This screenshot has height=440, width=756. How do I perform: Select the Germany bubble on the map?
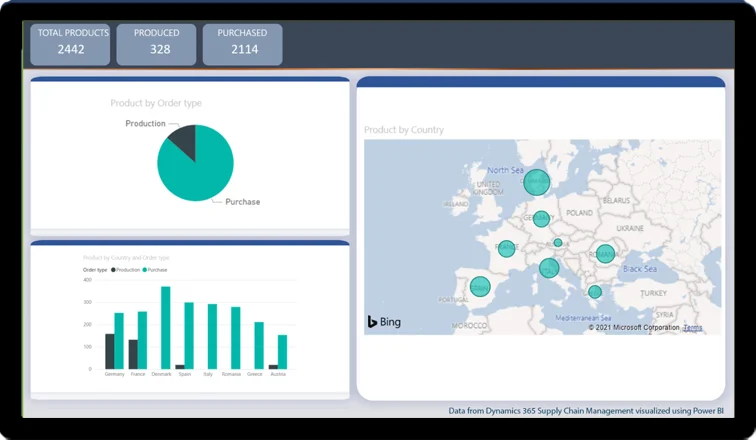click(541, 218)
